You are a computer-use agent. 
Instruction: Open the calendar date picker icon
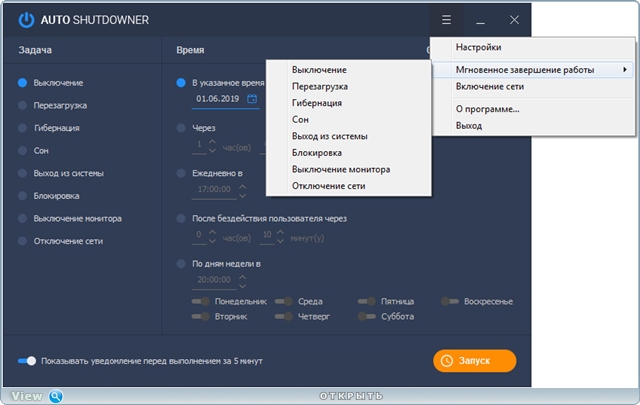click(x=252, y=98)
